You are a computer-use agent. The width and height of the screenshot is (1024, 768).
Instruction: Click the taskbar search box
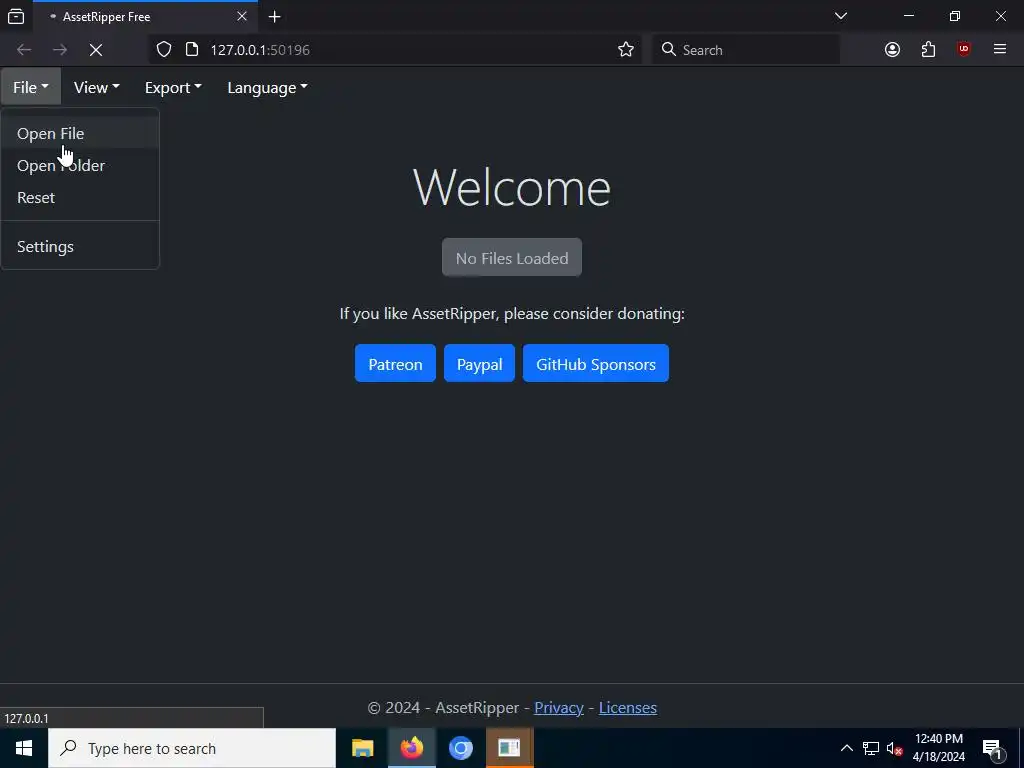click(192, 748)
